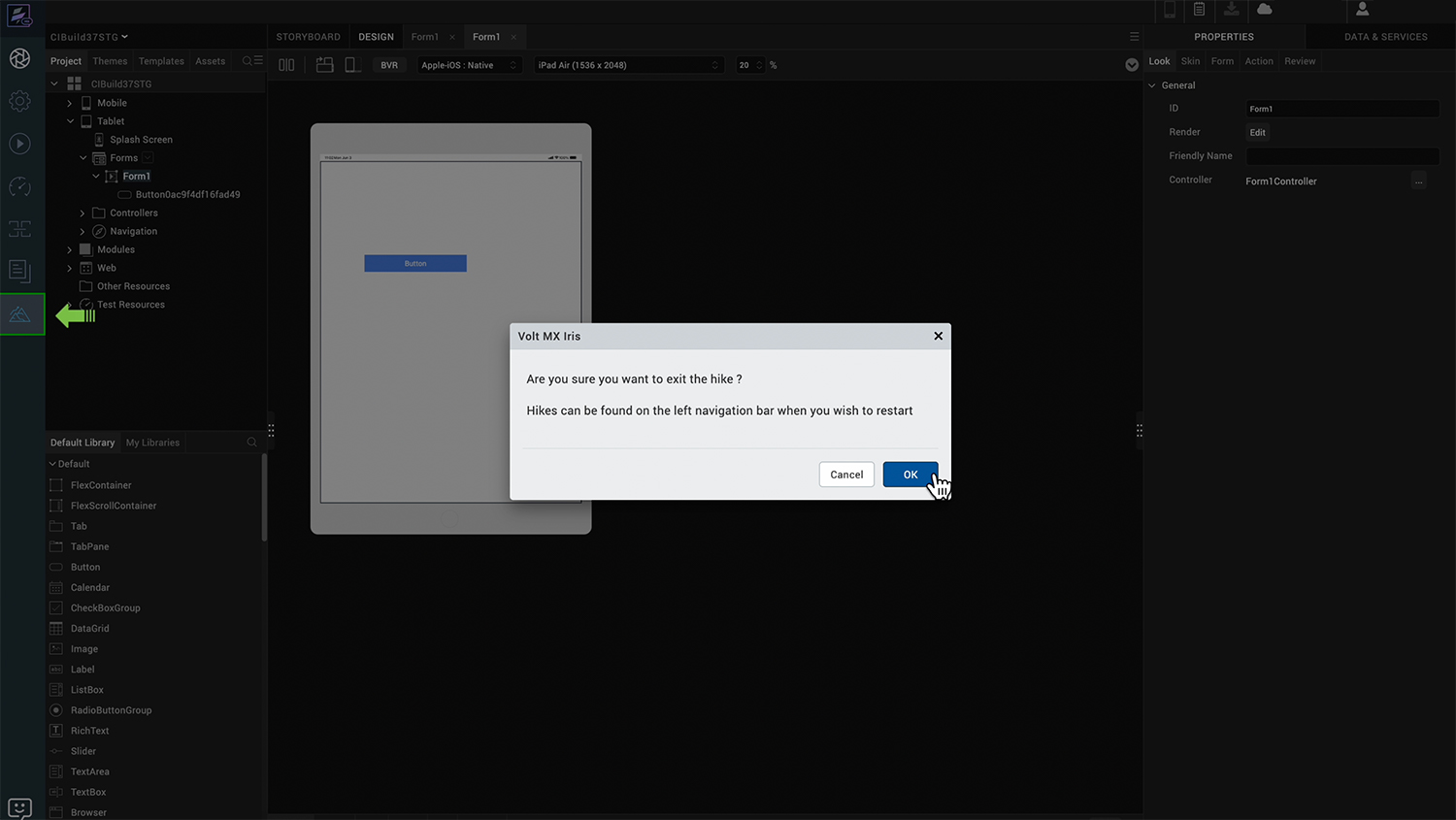The height and width of the screenshot is (820, 1456).
Task: Switch to My Libraries tab
Action: tap(152, 443)
